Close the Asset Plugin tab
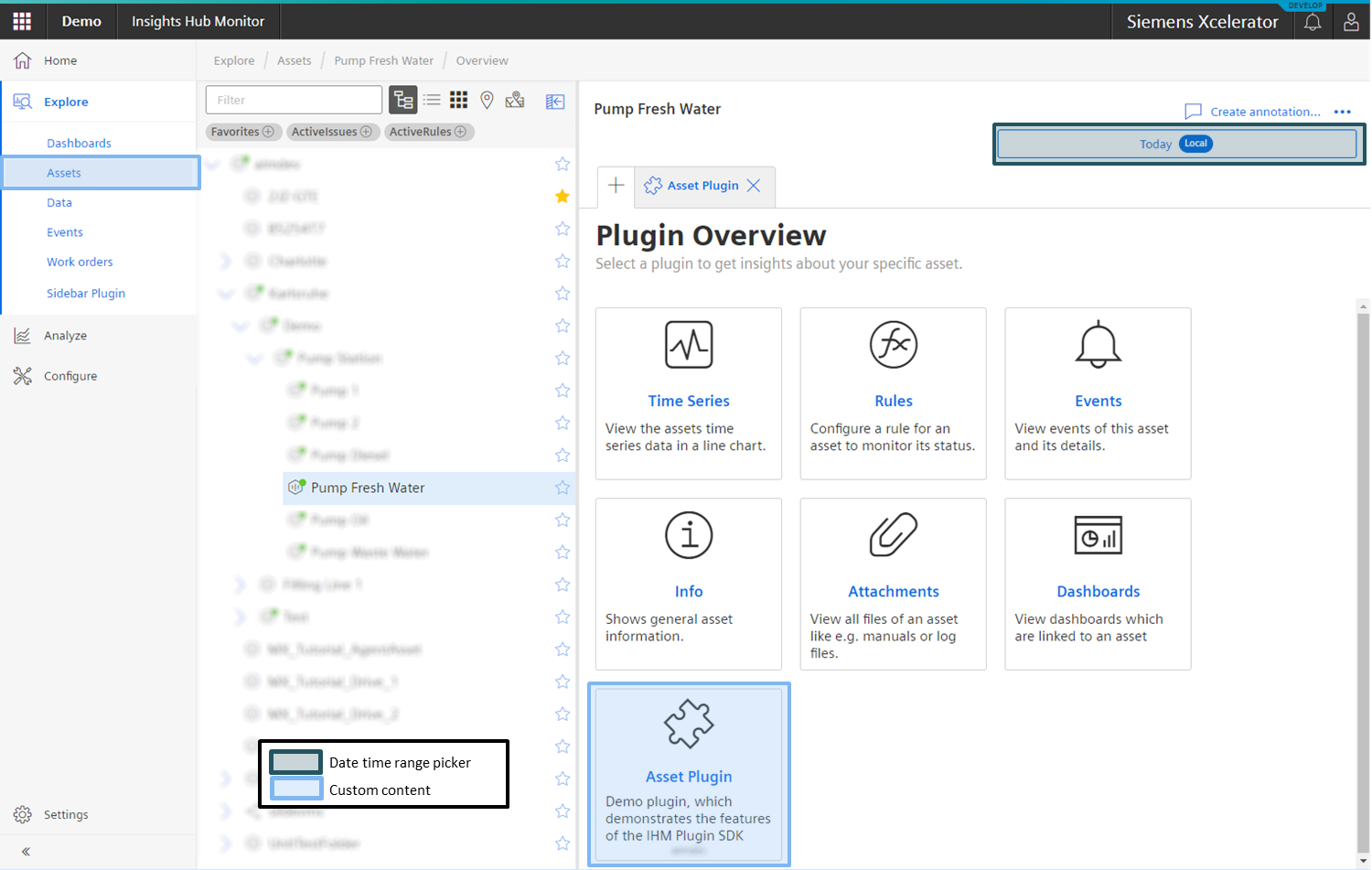The height and width of the screenshot is (870, 1372). (x=754, y=186)
